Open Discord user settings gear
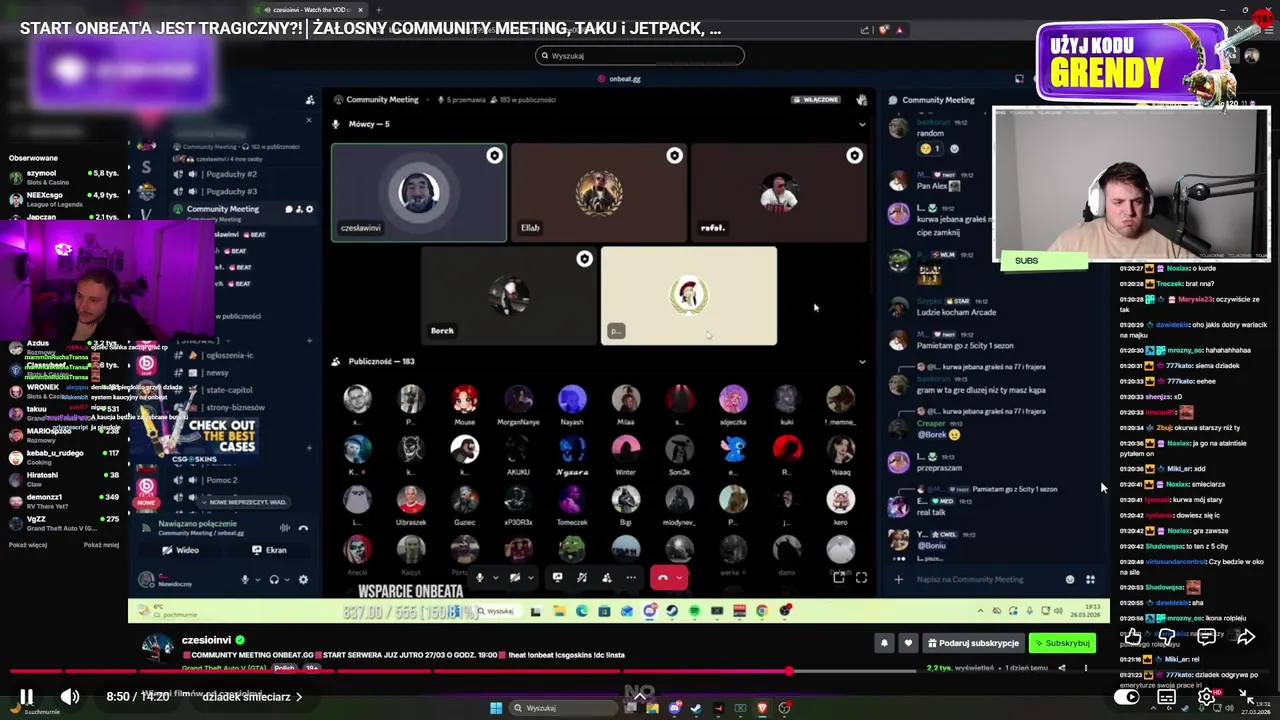 pyautogui.click(x=303, y=579)
